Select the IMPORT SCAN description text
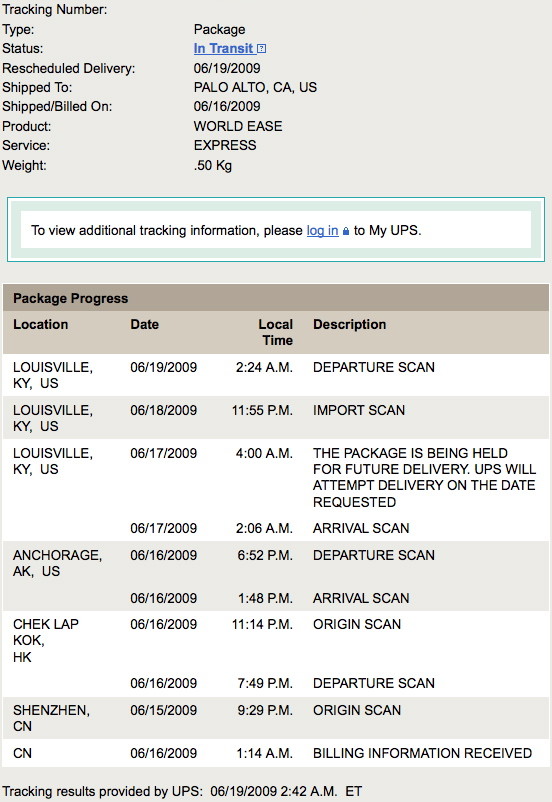Image resolution: width=552 pixels, height=802 pixels. tap(359, 410)
